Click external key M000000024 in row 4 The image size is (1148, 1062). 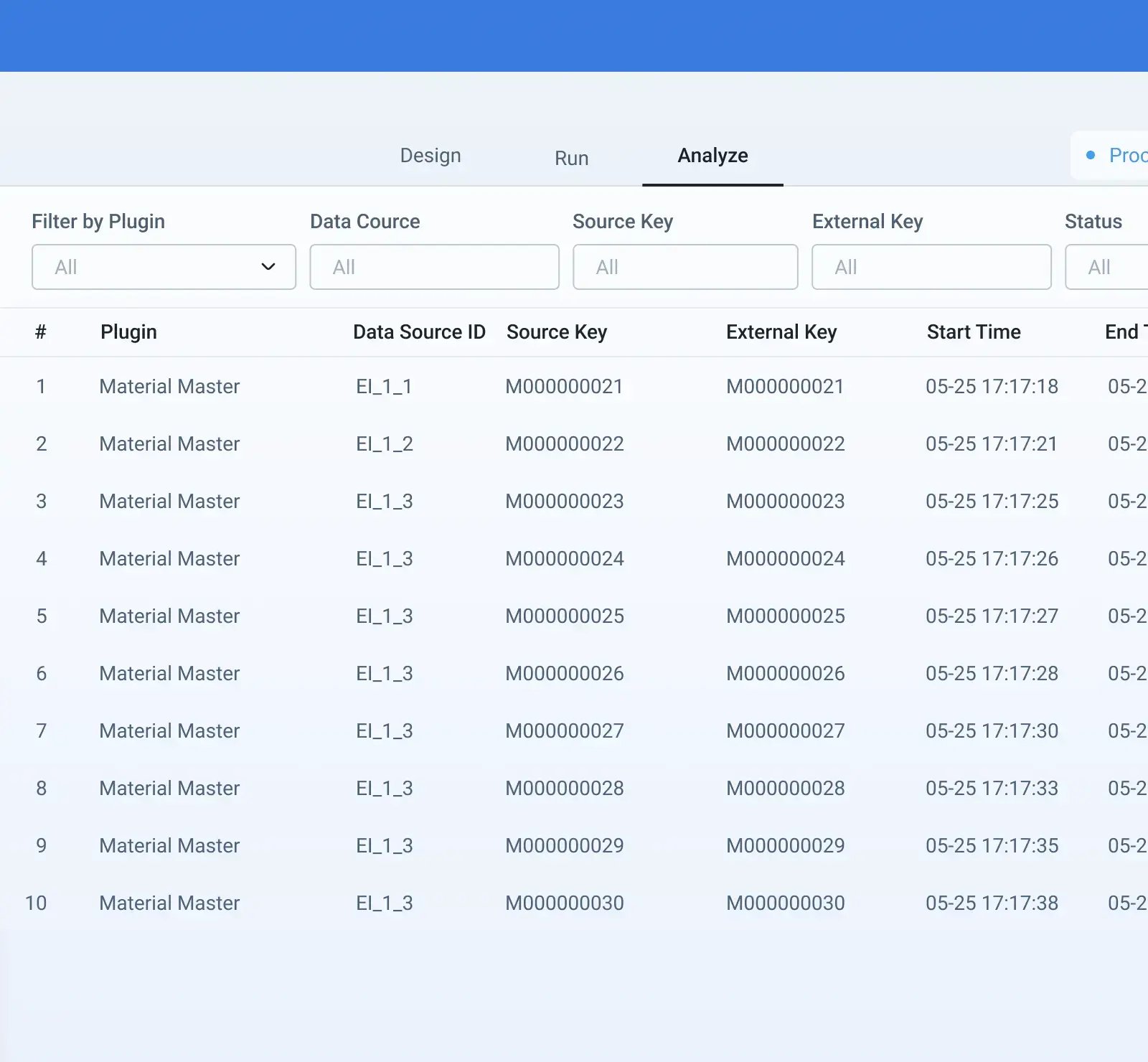786,558
